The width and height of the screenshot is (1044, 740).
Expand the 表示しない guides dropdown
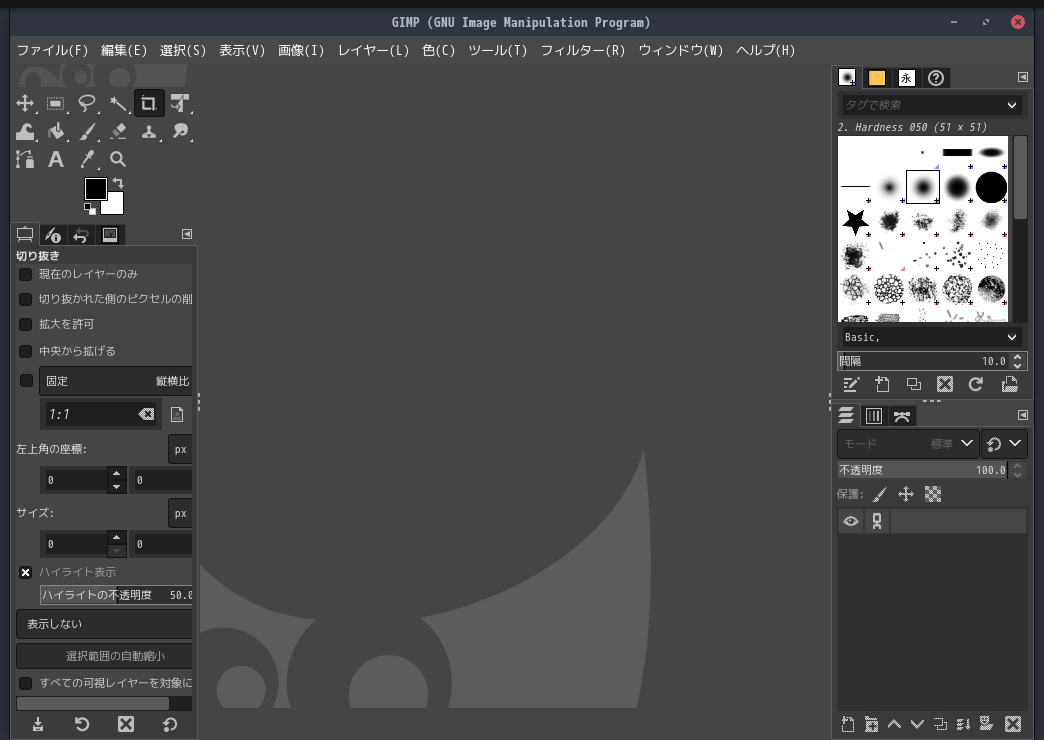pos(105,624)
